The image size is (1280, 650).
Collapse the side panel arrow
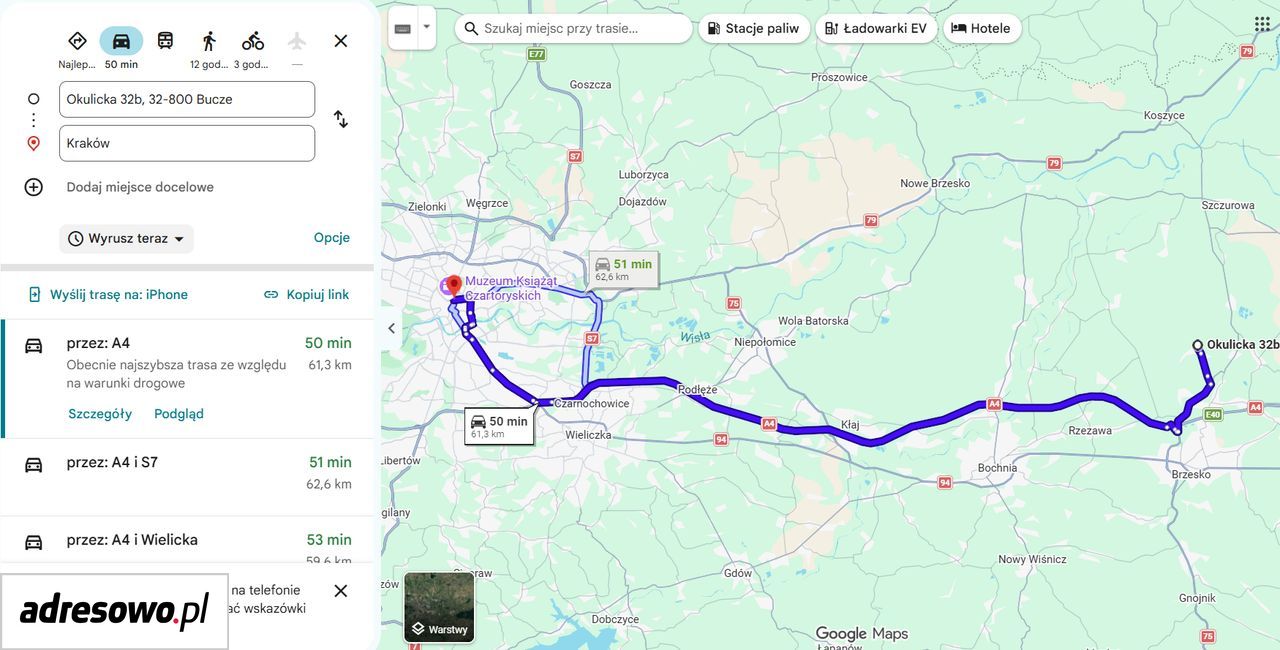pyautogui.click(x=391, y=328)
